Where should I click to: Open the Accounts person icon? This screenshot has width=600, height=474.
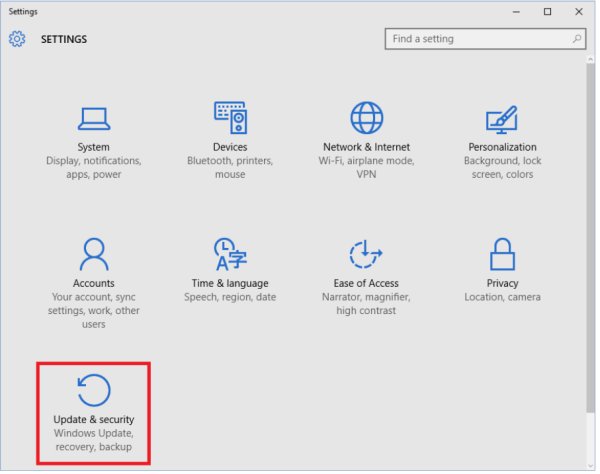click(93, 254)
